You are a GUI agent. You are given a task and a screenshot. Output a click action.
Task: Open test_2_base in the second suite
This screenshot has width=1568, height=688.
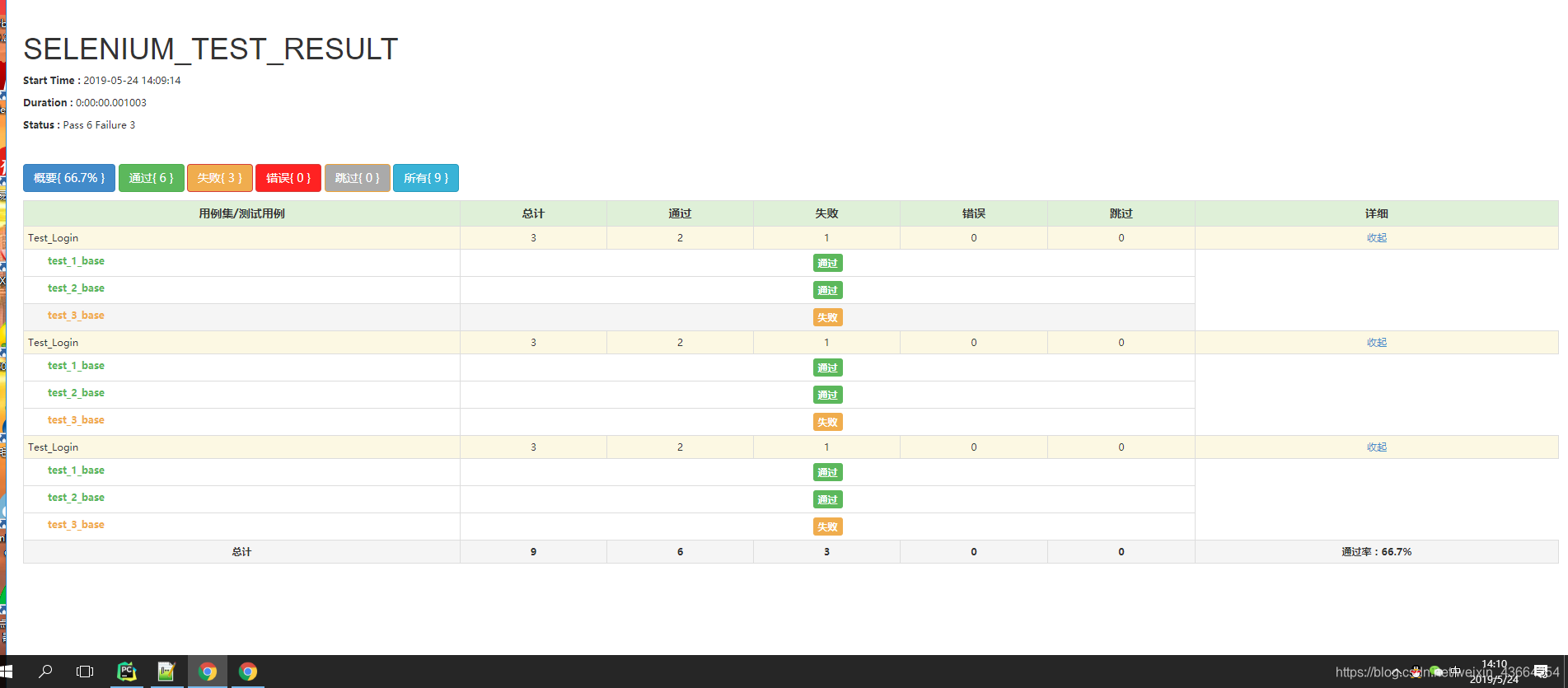coord(76,393)
